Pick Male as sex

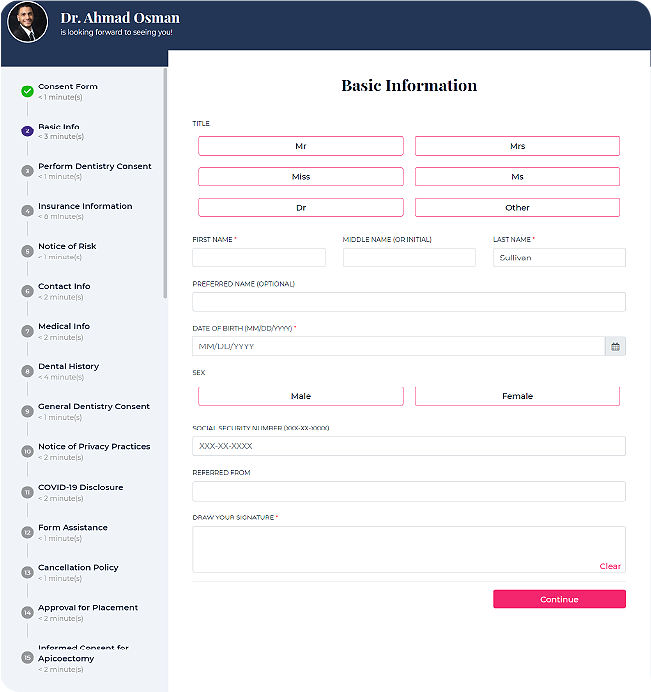pyautogui.click(x=300, y=396)
